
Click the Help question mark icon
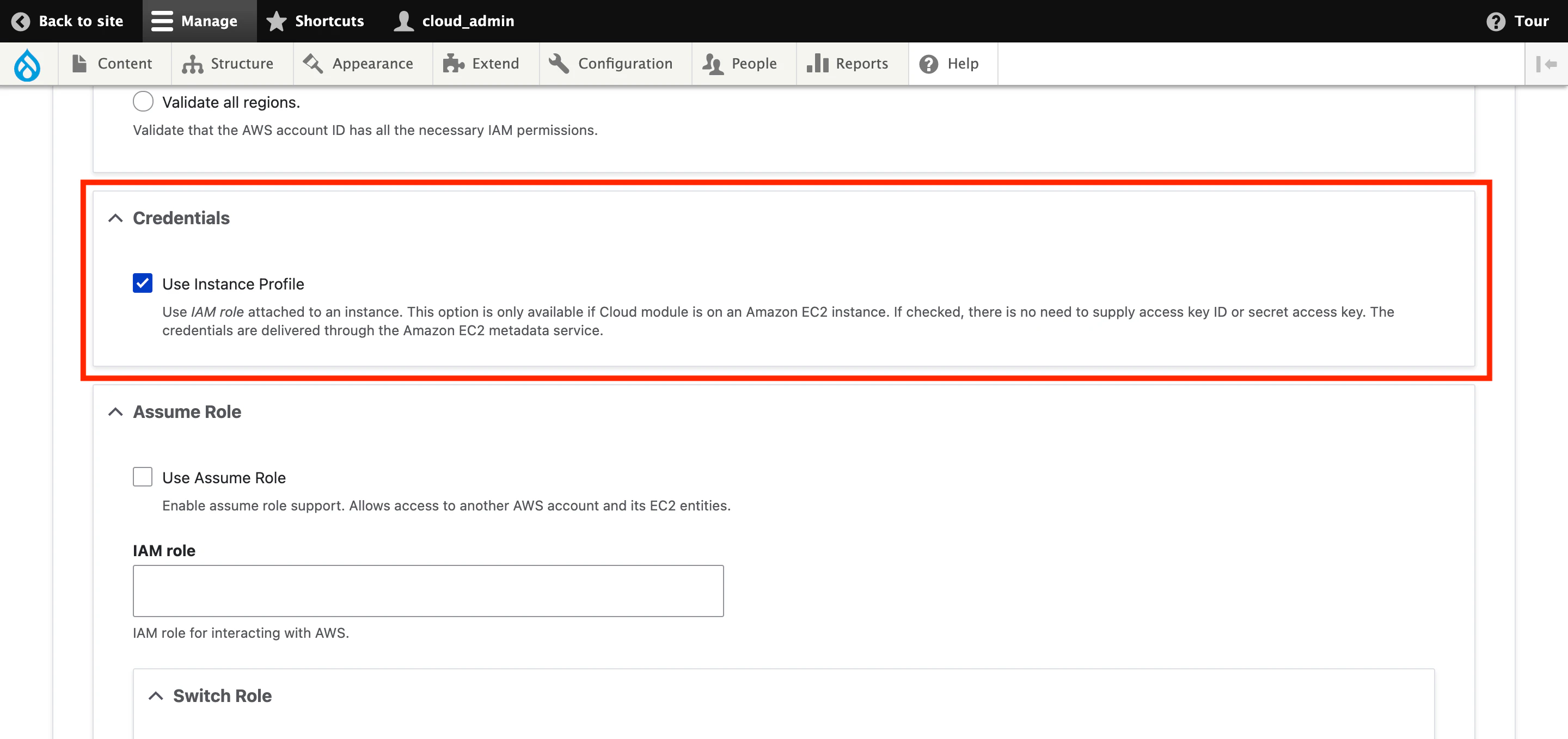click(928, 64)
